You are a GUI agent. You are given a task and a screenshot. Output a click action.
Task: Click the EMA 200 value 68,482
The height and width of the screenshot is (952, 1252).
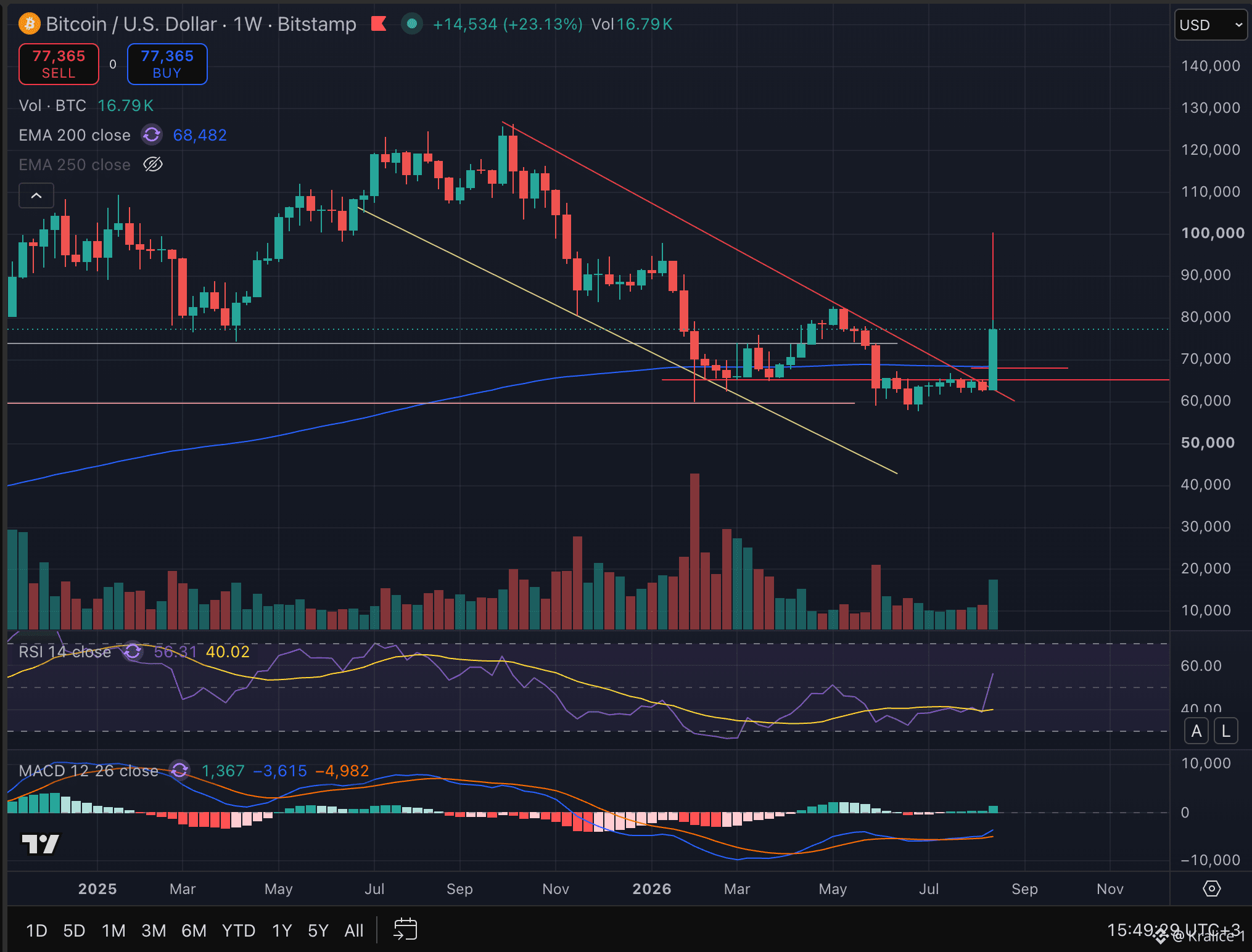(200, 135)
